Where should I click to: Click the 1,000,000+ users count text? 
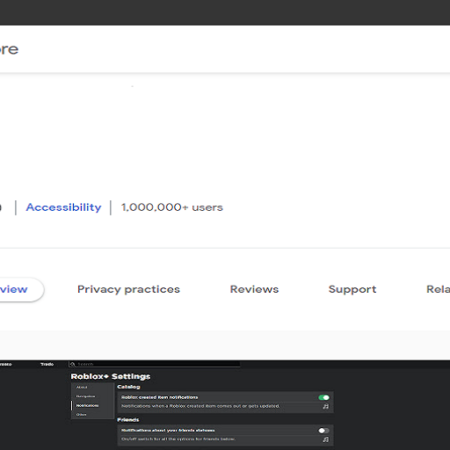tap(172, 207)
